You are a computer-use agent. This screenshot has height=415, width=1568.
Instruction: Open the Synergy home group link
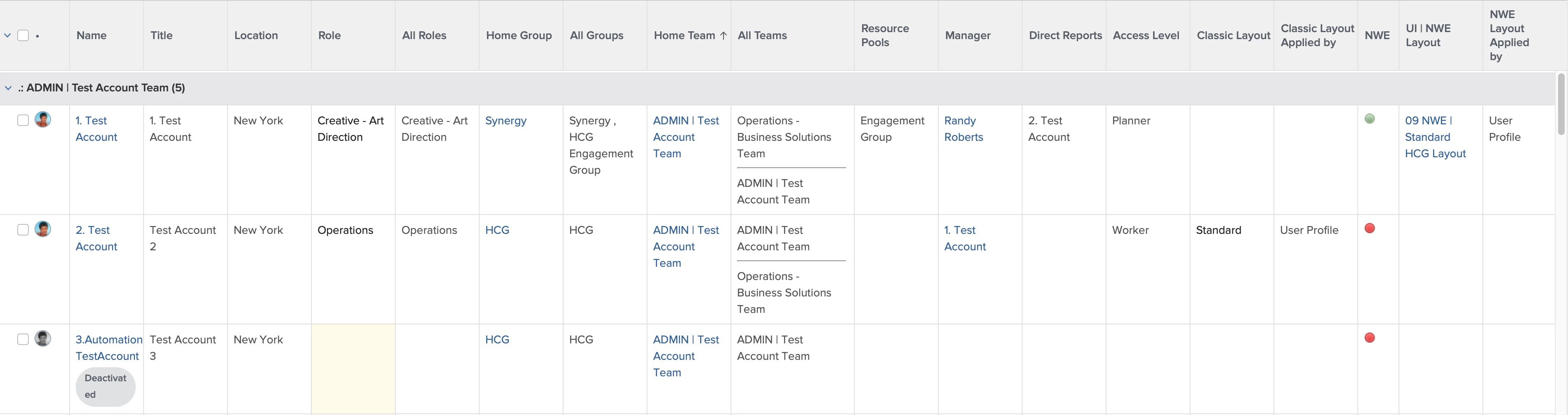(x=505, y=121)
